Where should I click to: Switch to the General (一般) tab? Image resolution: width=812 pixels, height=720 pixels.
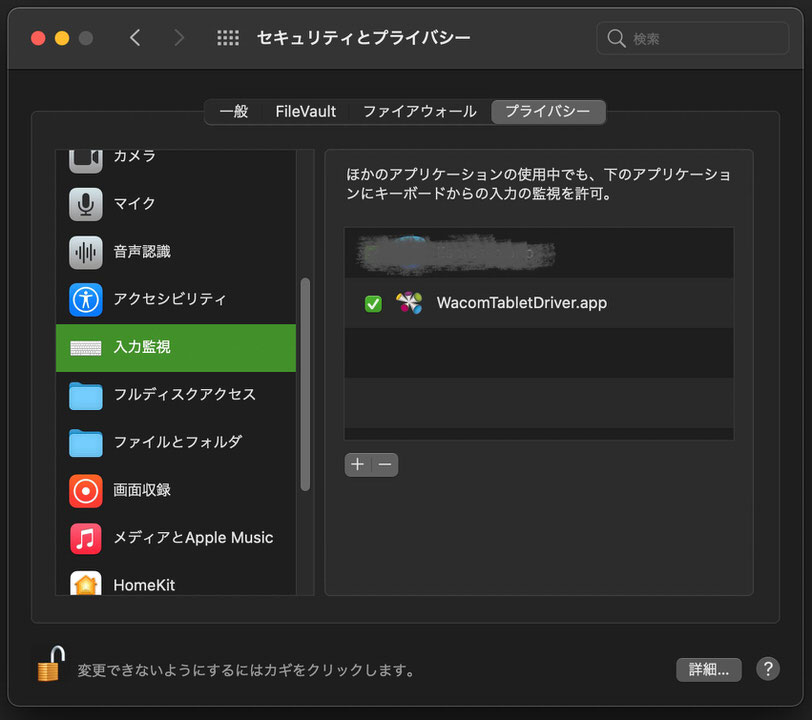tap(234, 112)
